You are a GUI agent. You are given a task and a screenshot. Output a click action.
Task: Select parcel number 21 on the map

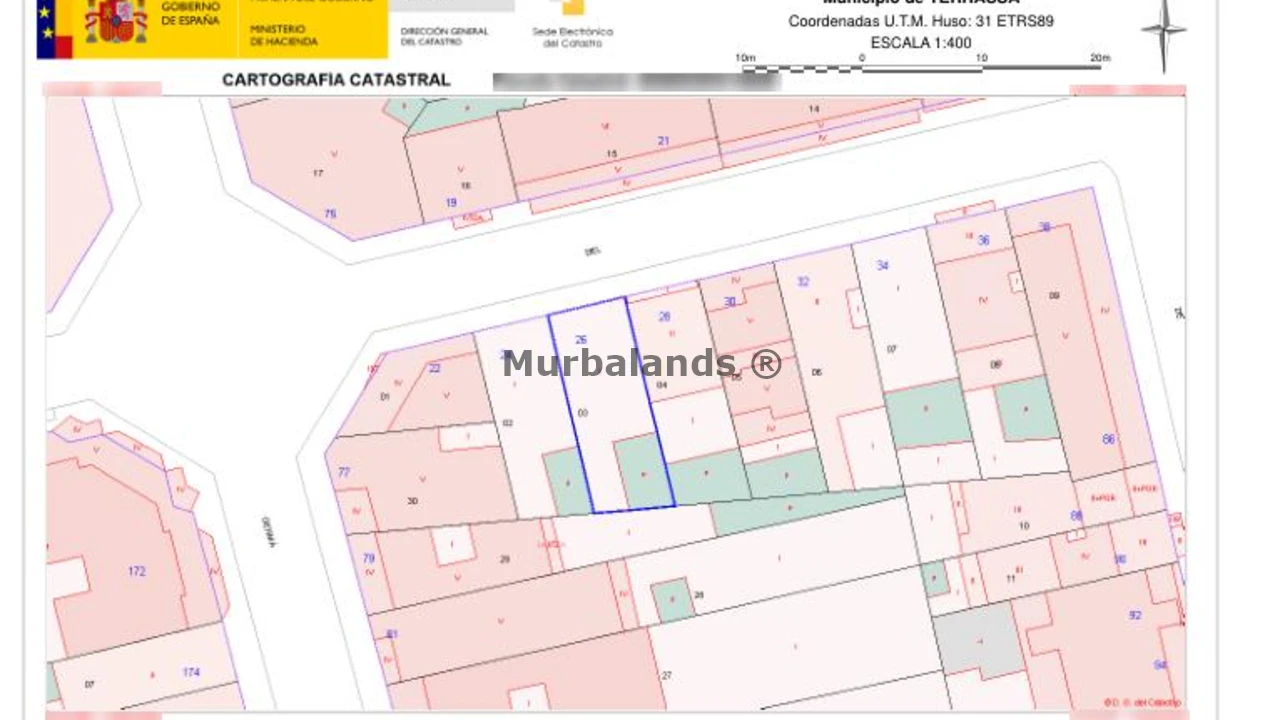pos(663,141)
